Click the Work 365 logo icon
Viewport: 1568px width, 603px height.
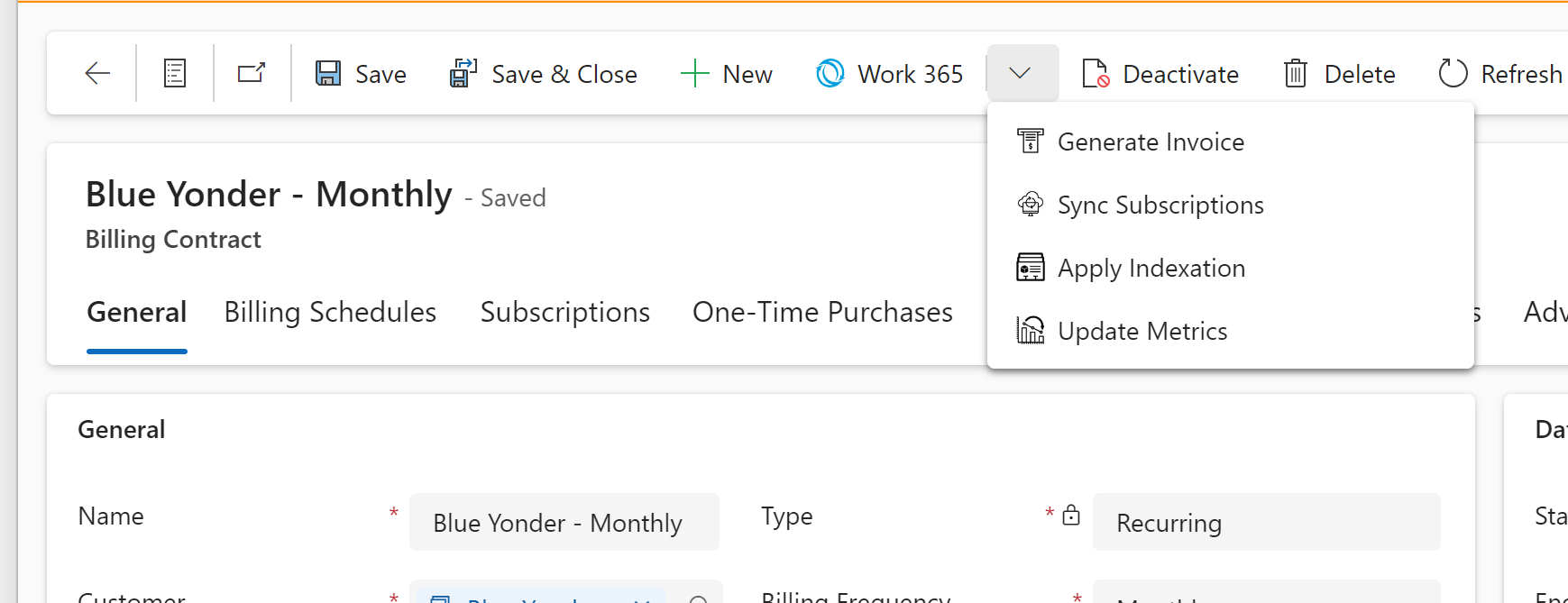point(830,73)
